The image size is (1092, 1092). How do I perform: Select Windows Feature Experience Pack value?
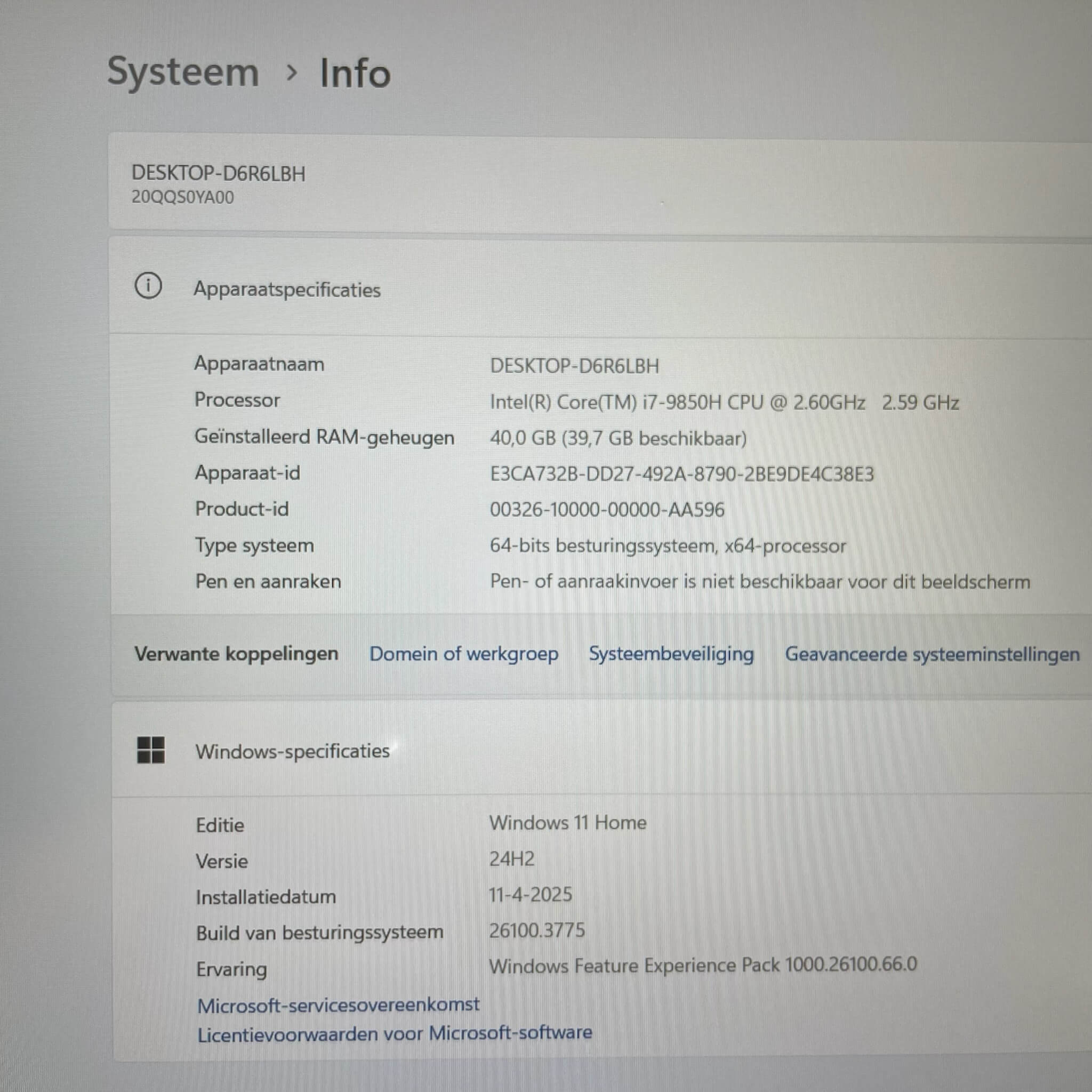click(703, 966)
